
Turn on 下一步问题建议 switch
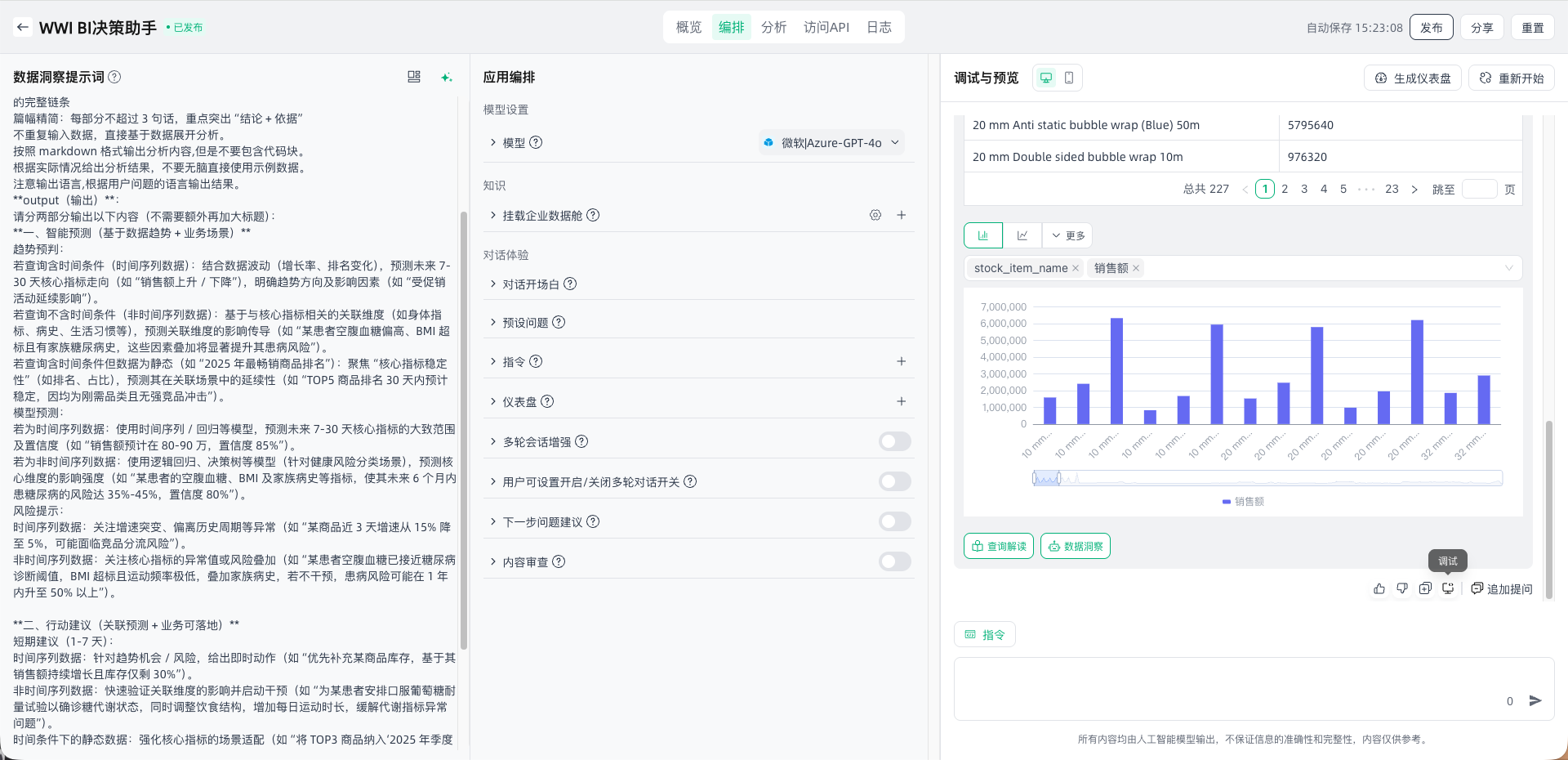click(894, 521)
